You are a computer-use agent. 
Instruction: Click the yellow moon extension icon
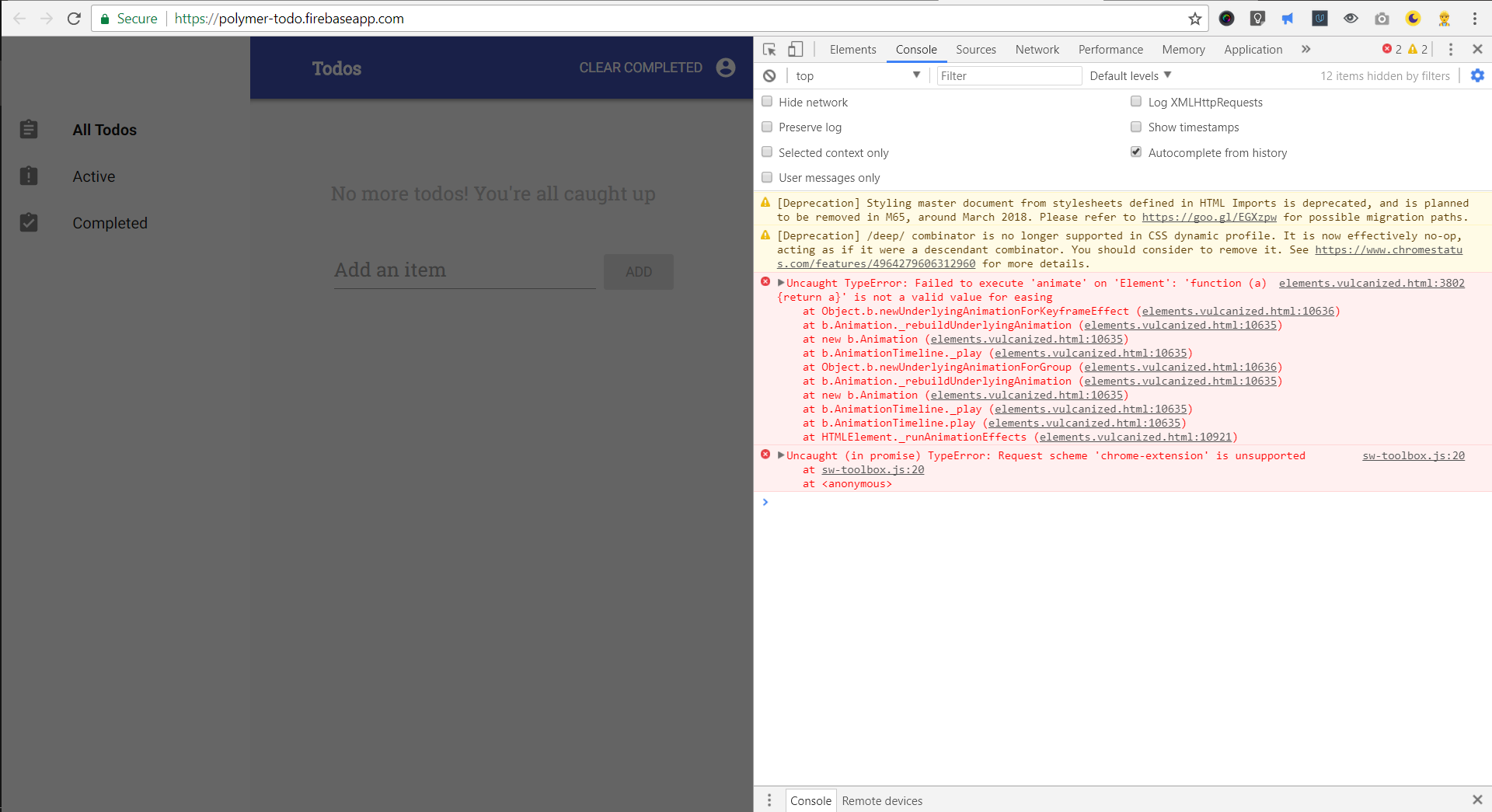(1413, 19)
